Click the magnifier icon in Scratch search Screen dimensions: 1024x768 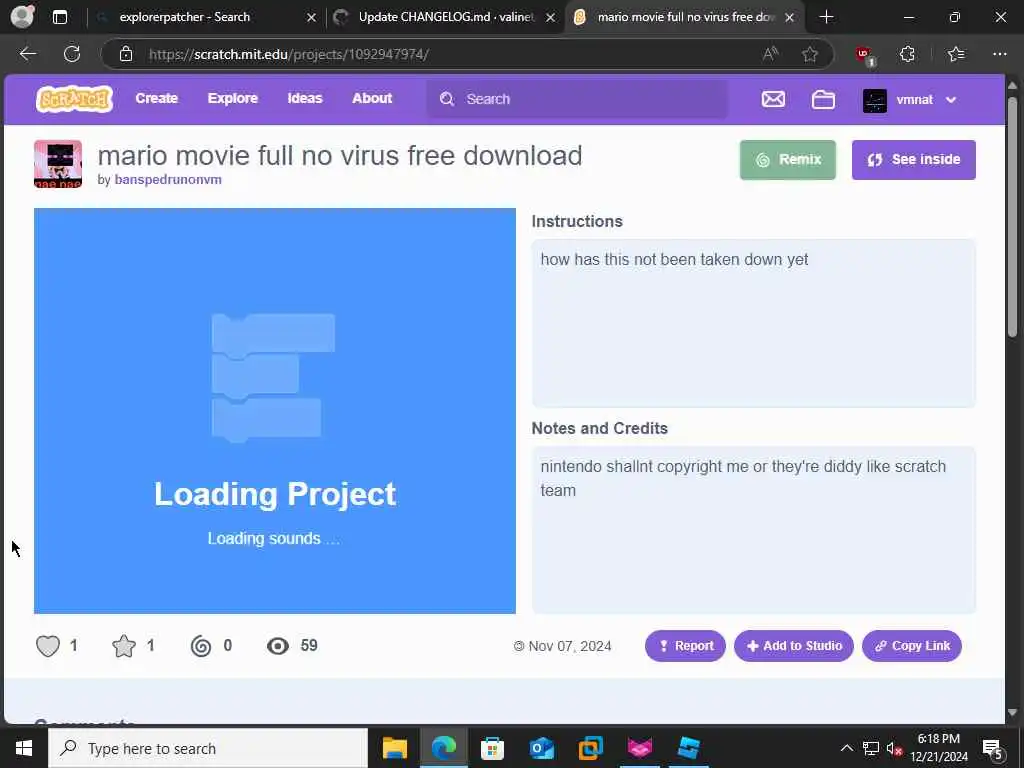coord(447,99)
